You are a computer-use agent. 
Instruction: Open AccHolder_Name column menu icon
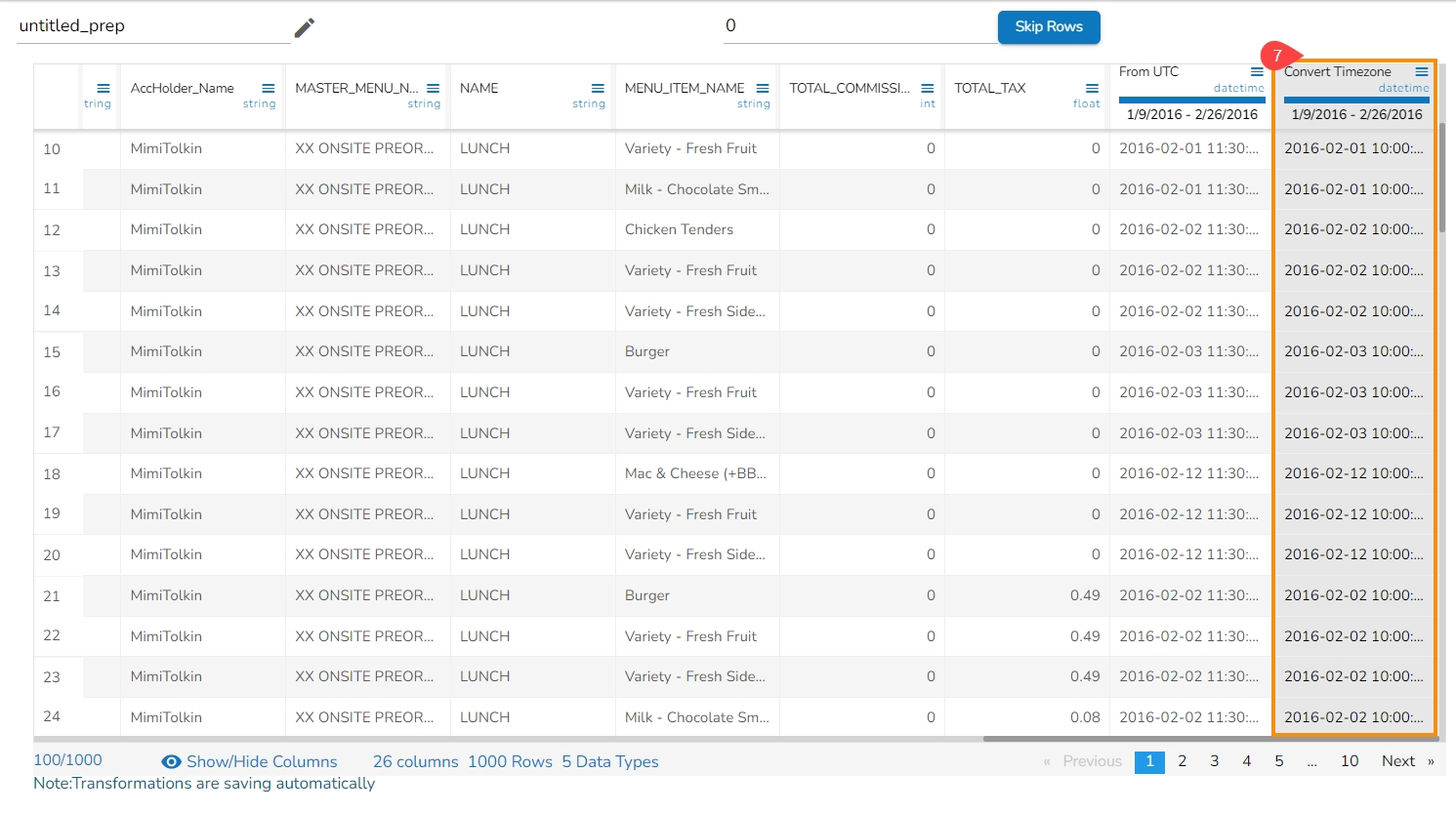coord(269,88)
